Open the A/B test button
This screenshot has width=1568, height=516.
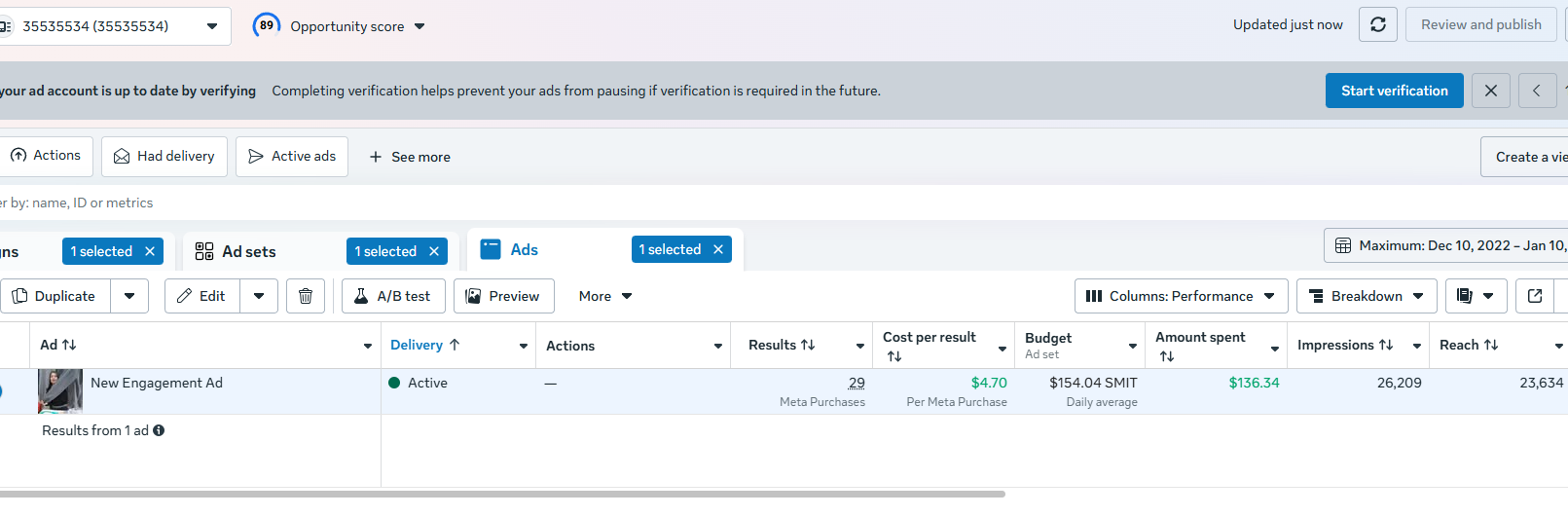393,296
